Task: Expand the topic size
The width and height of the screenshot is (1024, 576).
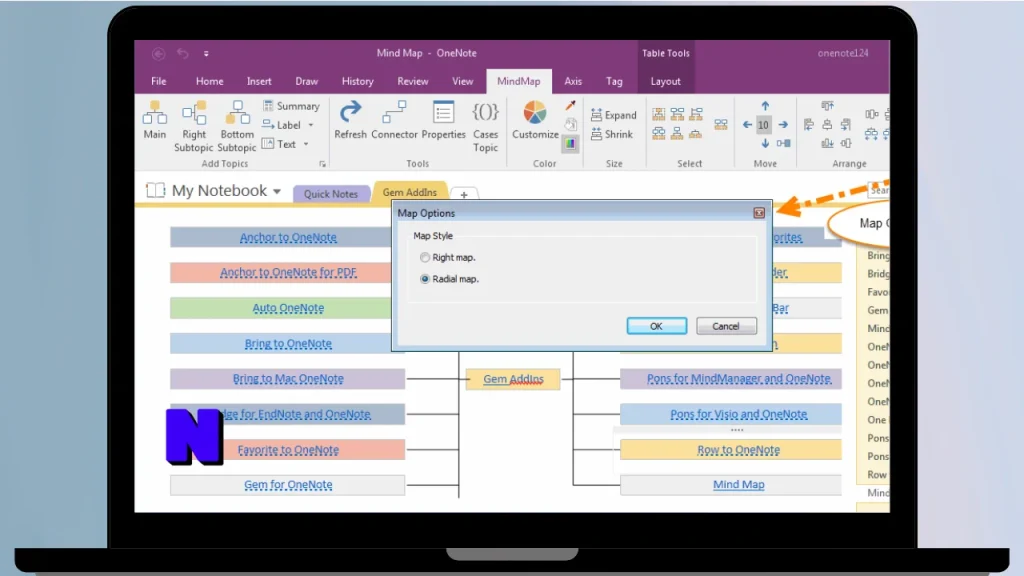Action: [x=613, y=115]
